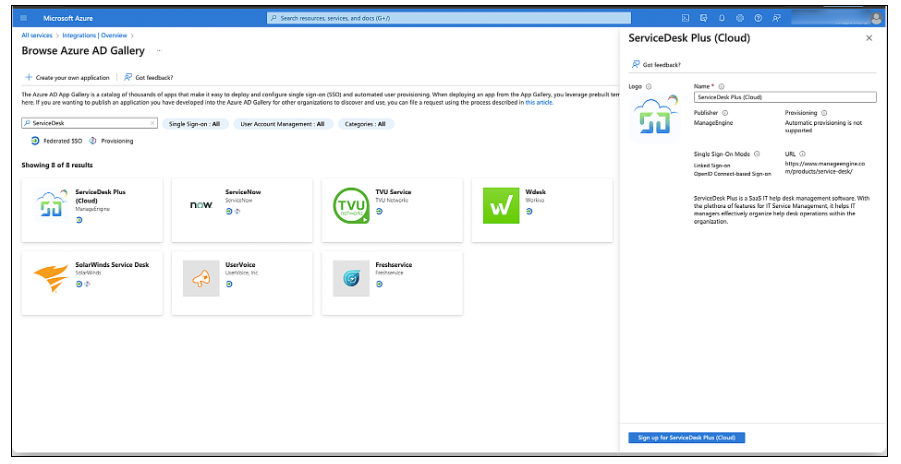
Task: Click the Federated SSO legend icon
Action: click(35, 141)
